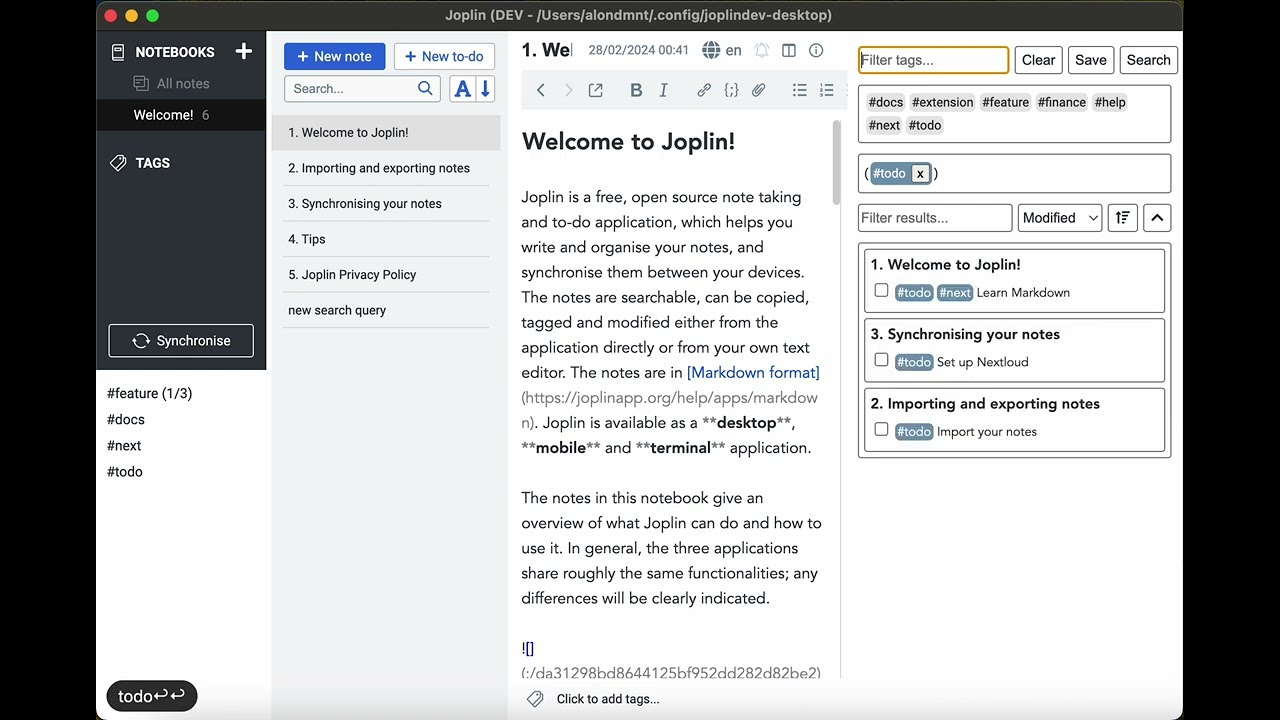
Task: Select All notes in sidebar
Action: (x=181, y=84)
